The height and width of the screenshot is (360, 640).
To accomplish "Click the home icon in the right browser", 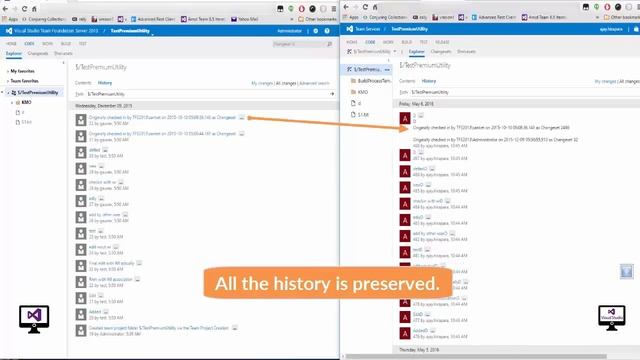I will click(x=375, y=7).
